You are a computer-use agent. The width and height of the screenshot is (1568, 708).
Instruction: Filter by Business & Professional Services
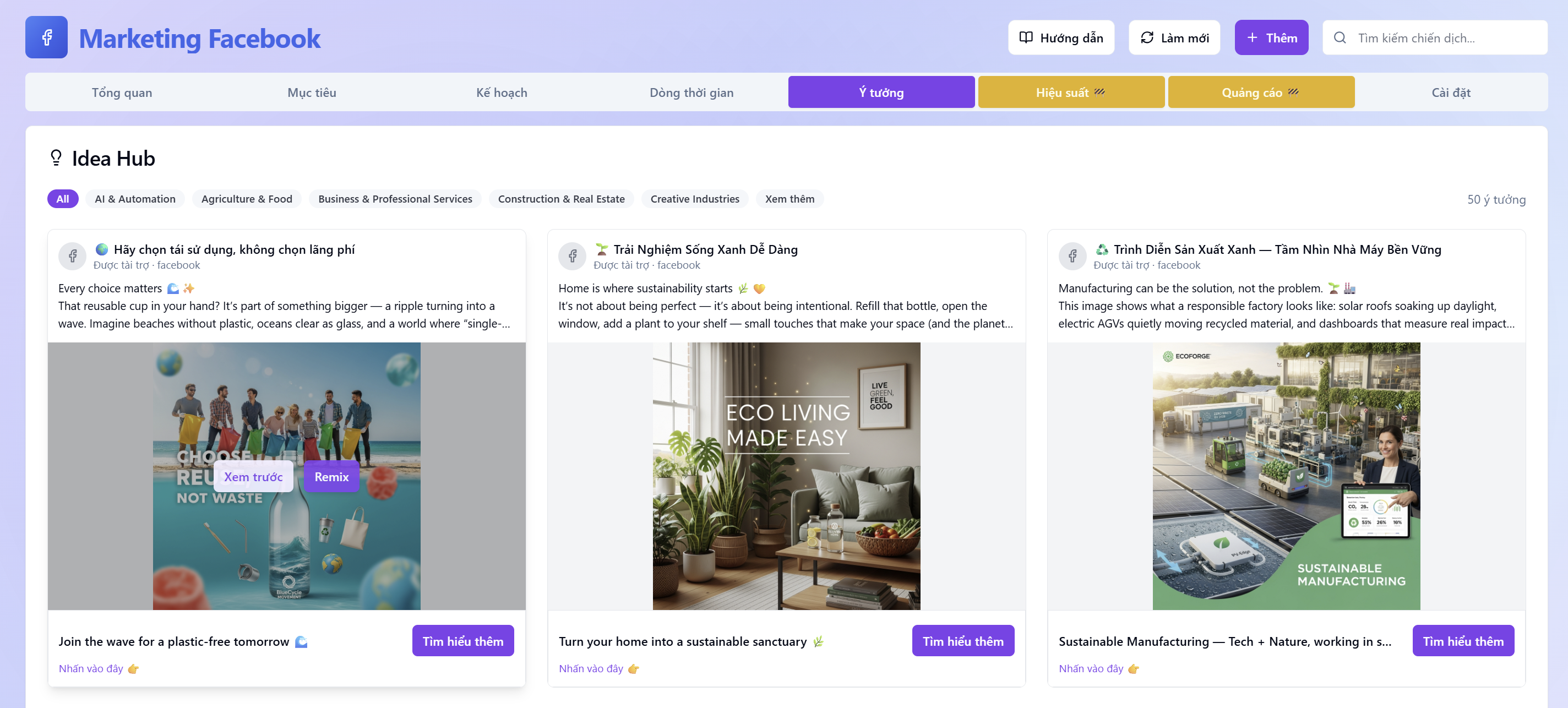click(x=395, y=199)
